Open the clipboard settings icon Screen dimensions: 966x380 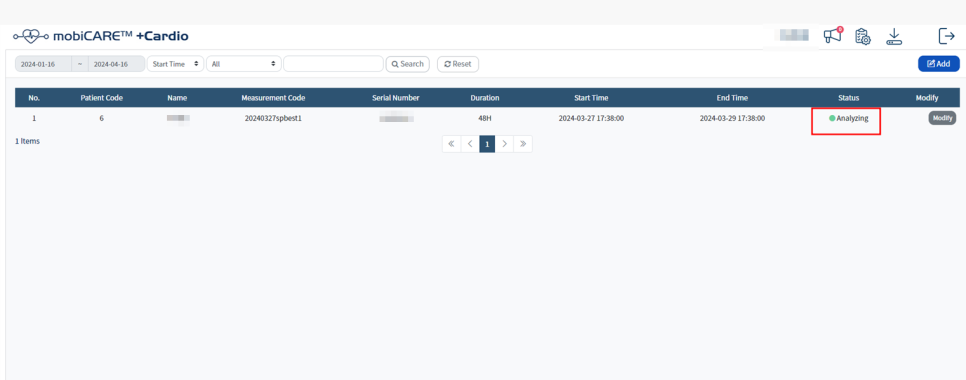(862, 36)
